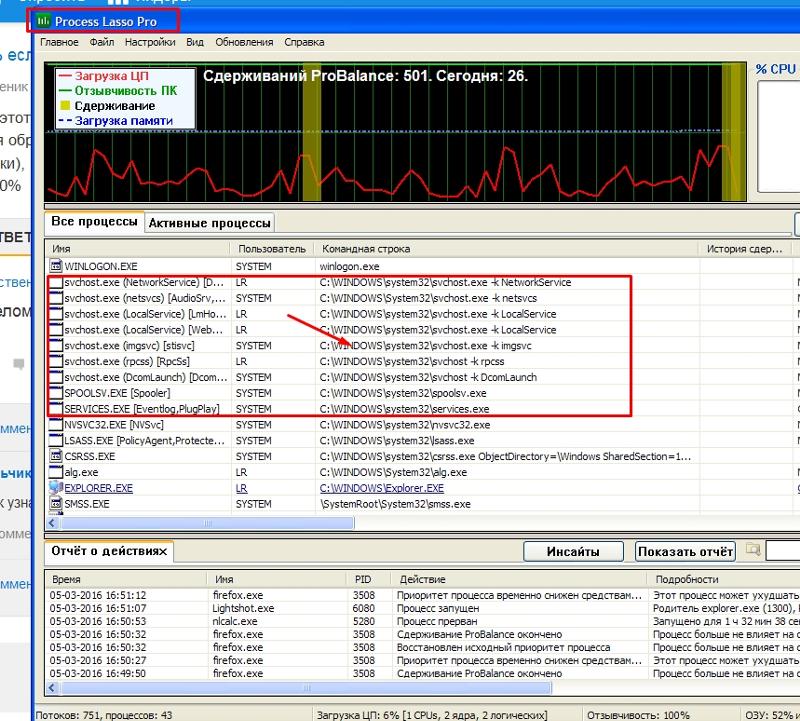Select the SPOOLSV.EXE [Spooler] process row
The image size is (800, 721).
[140, 393]
